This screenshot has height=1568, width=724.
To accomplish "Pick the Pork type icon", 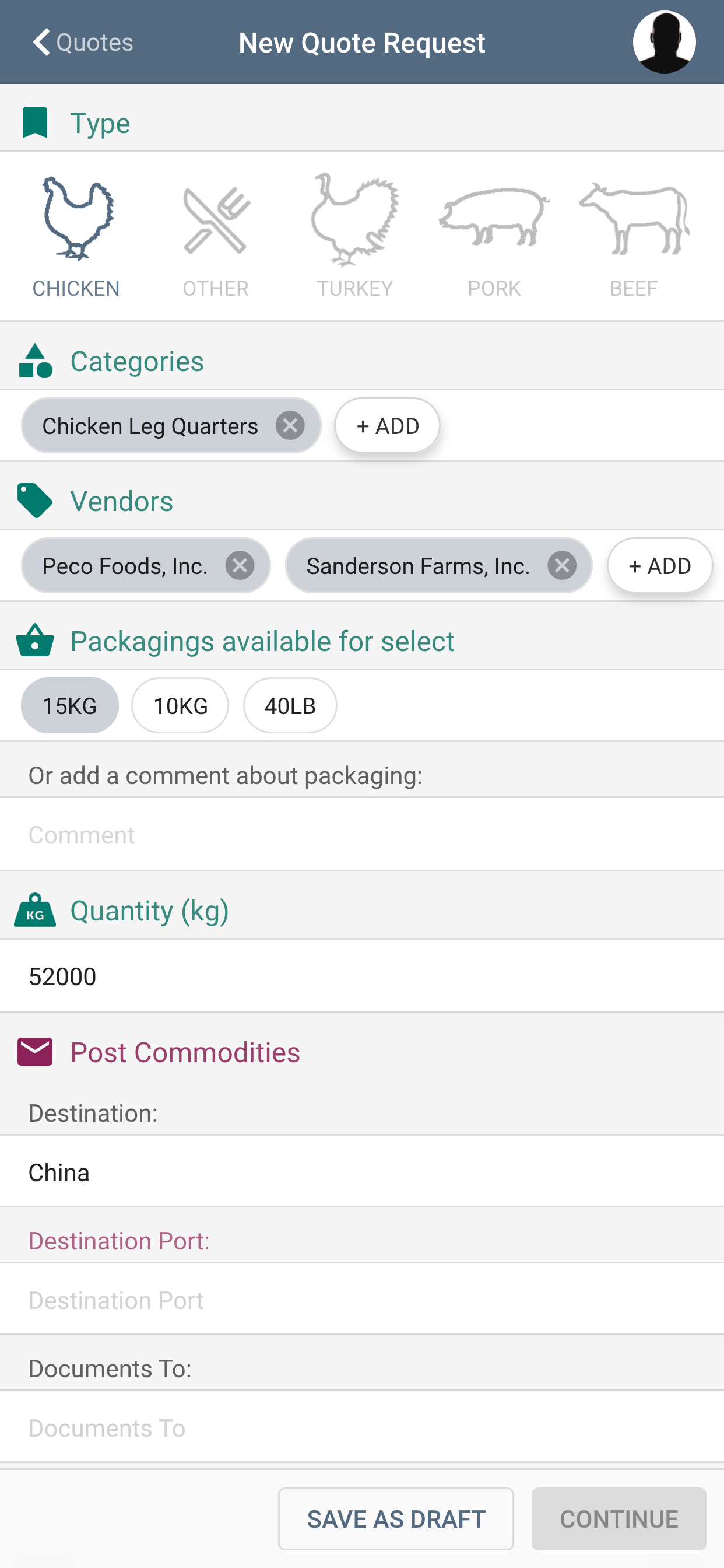I will point(494,216).
